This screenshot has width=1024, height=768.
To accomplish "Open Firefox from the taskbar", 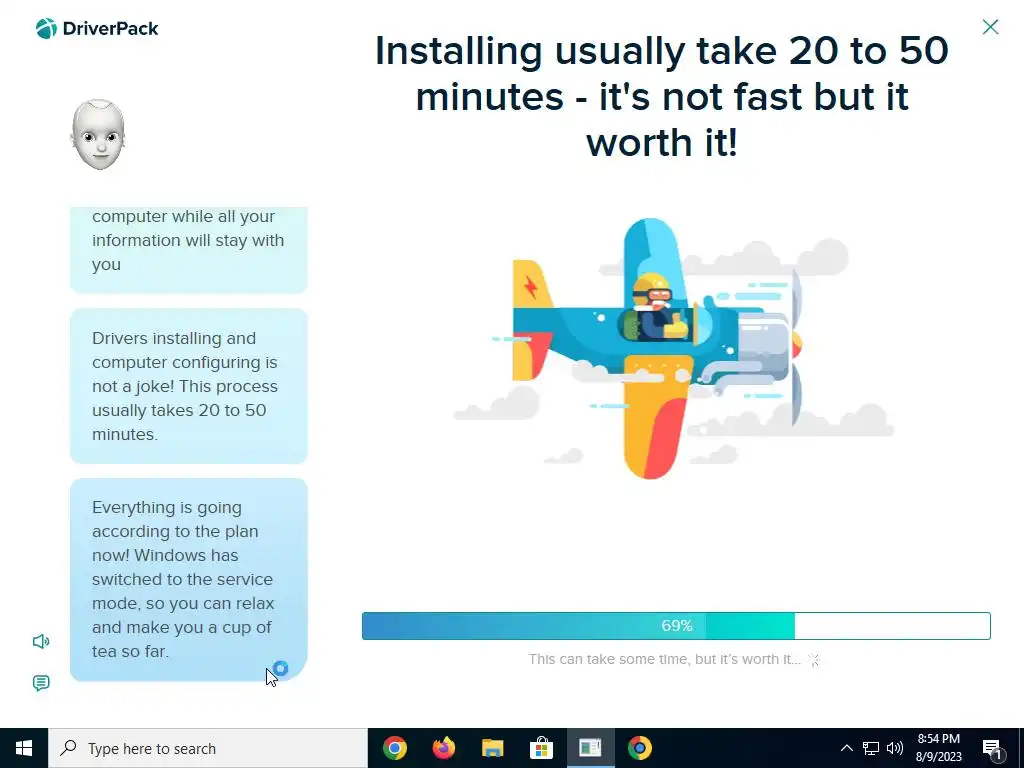I will coord(444,748).
